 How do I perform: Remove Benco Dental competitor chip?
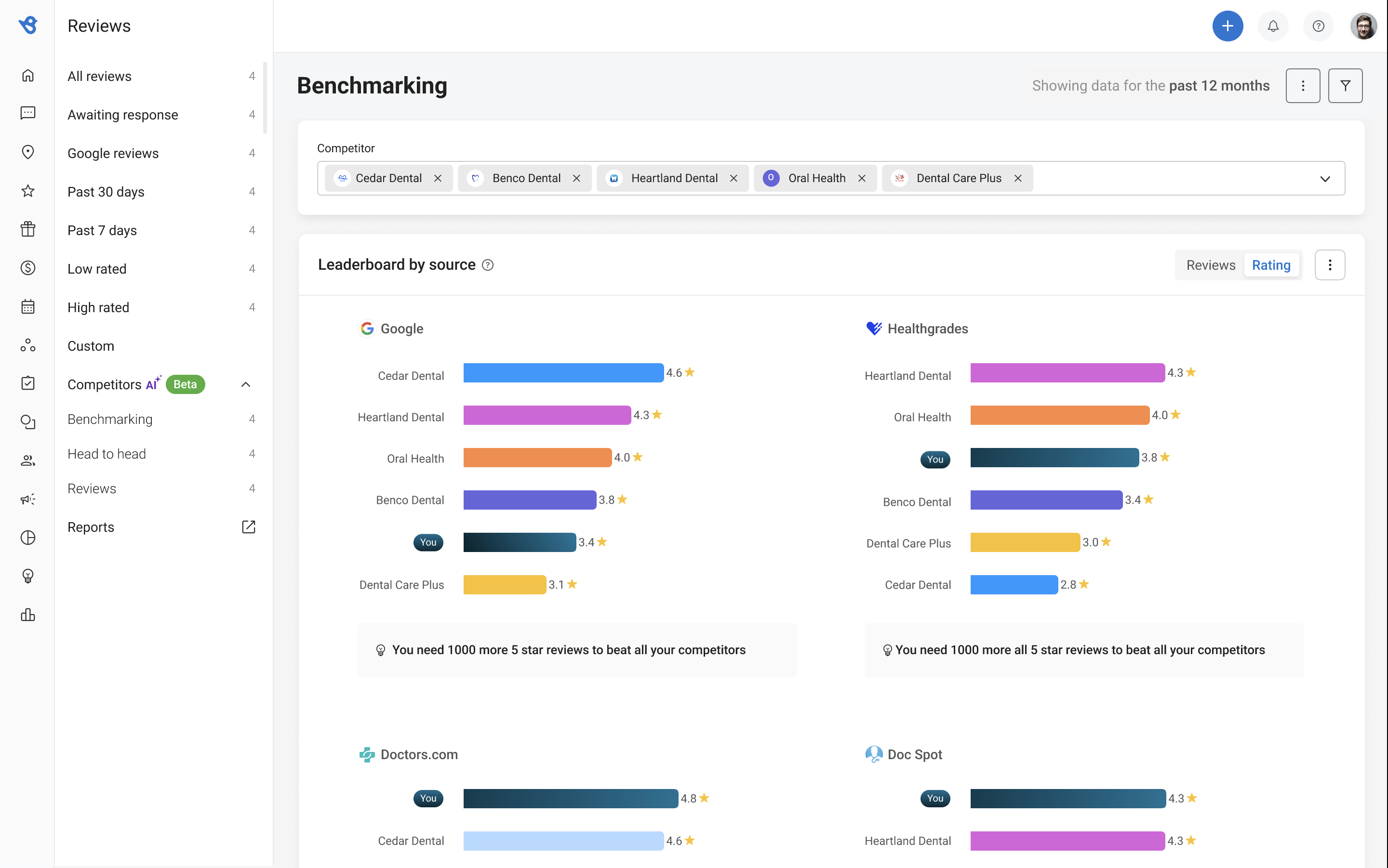[576, 179]
